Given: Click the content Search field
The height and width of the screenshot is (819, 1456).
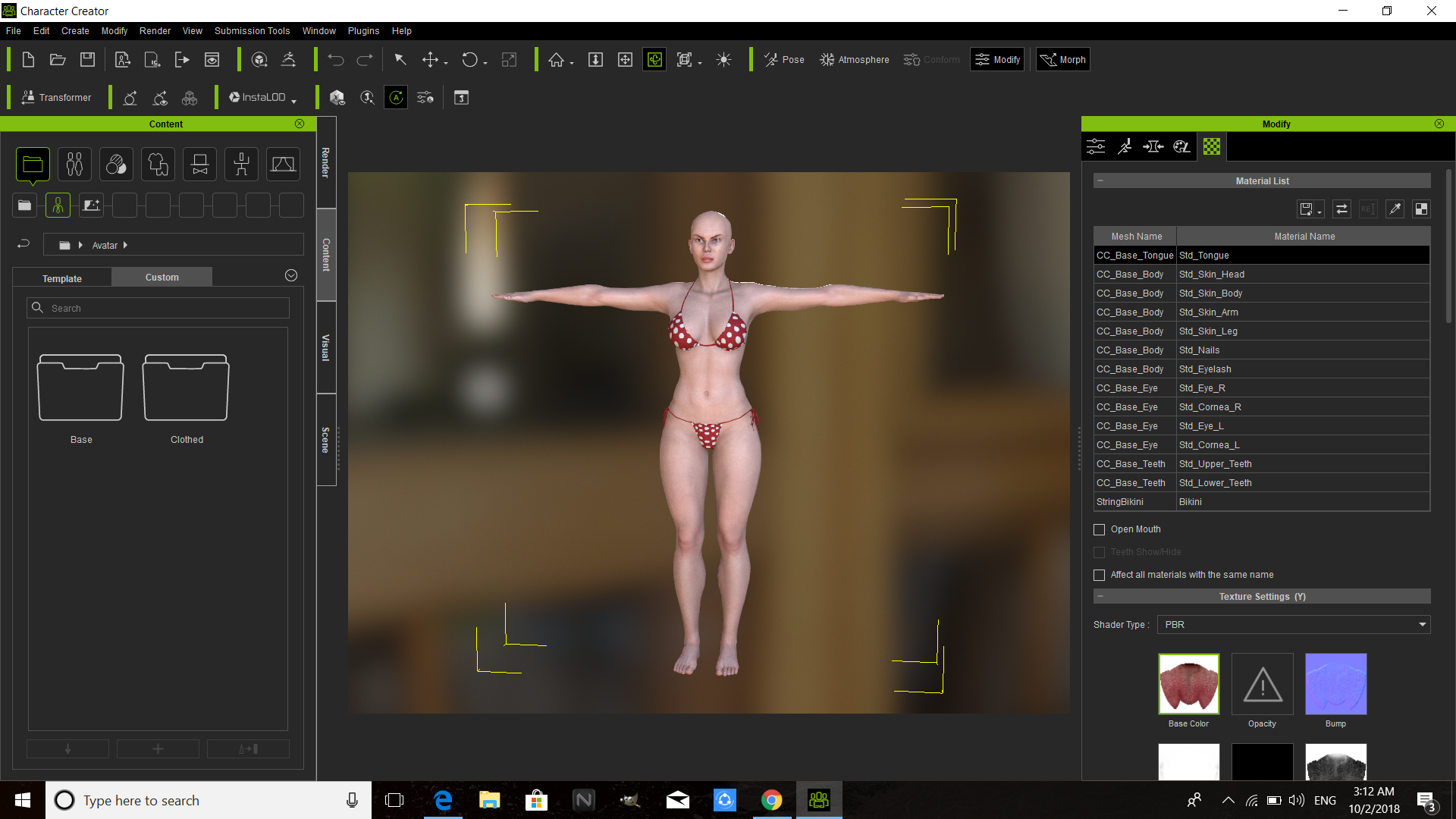Looking at the screenshot, I should (x=158, y=308).
